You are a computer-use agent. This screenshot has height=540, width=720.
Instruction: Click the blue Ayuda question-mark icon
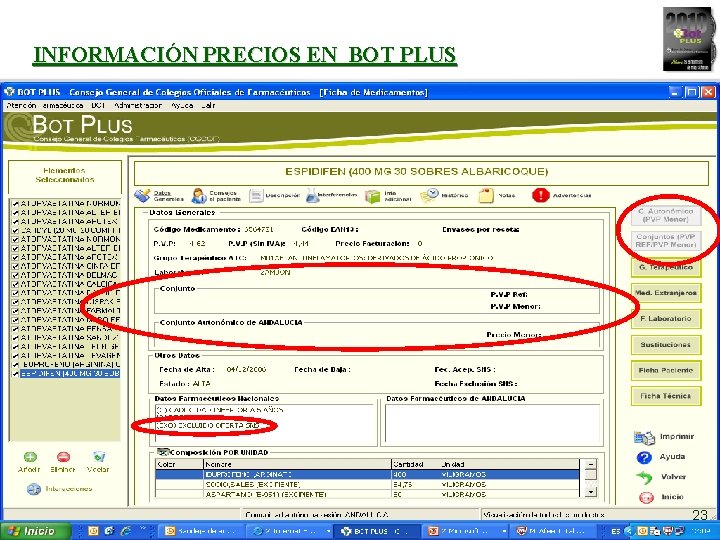[644, 457]
